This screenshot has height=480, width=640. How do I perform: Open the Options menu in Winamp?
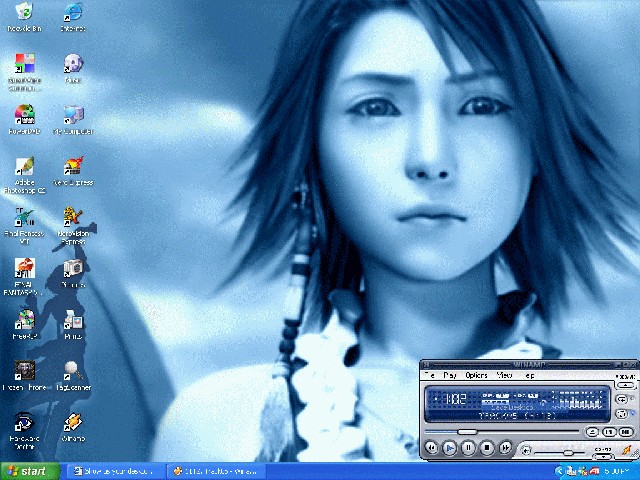pyautogui.click(x=476, y=375)
